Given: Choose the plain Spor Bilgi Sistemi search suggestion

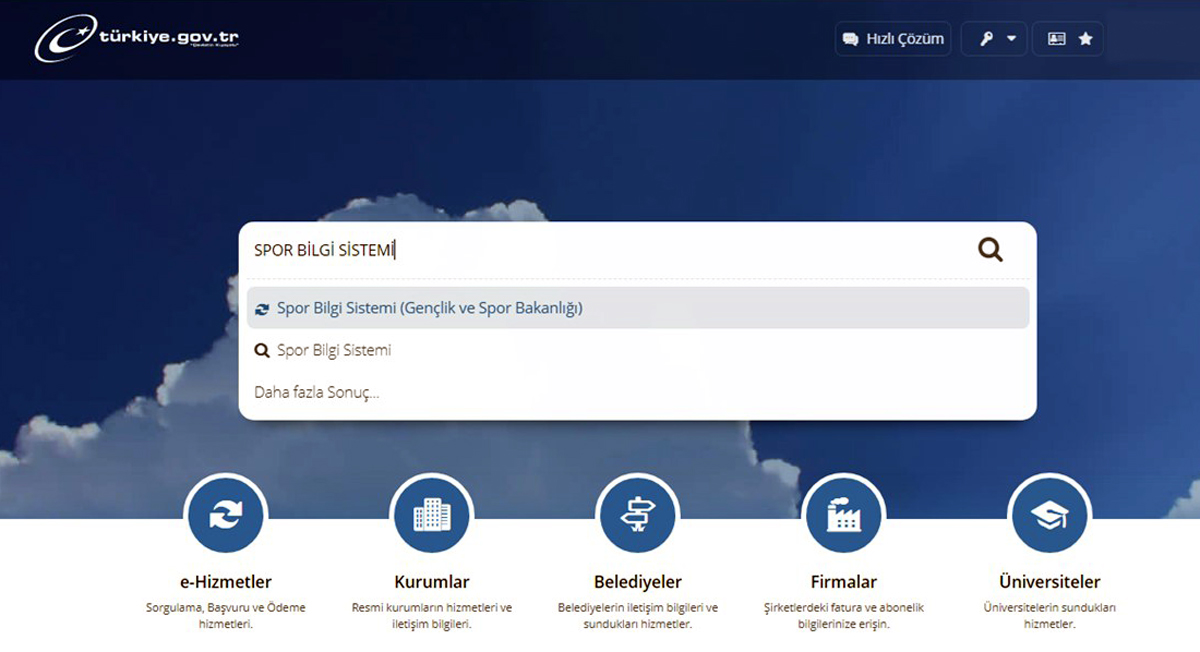Looking at the screenshot, I should 638,351.
